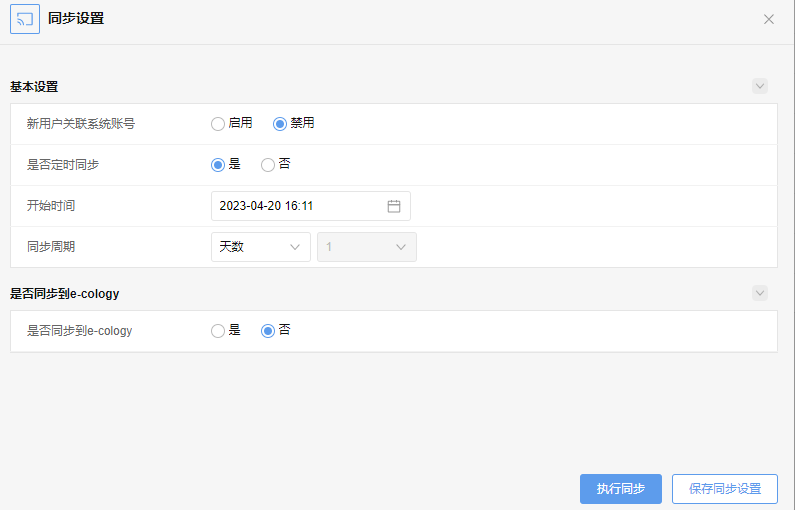Open the calendar picker icon
The width and height of the screenshot is (795, 510).
(x=393, y=206)
